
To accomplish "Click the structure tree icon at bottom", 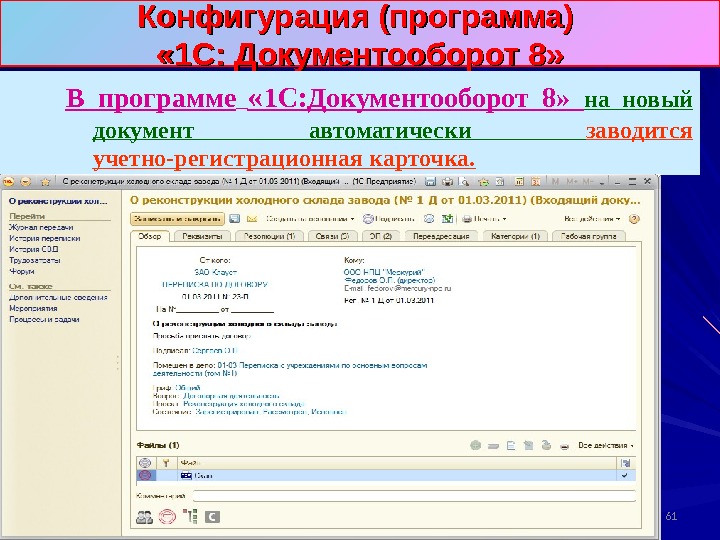I will [x=190, y=517].
